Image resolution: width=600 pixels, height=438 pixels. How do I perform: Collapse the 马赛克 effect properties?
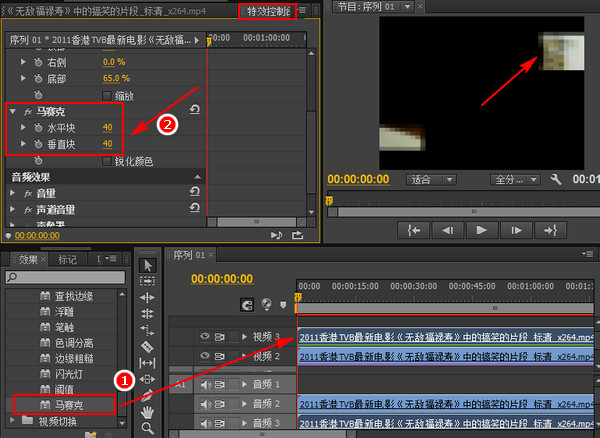(x=13, y=111)
